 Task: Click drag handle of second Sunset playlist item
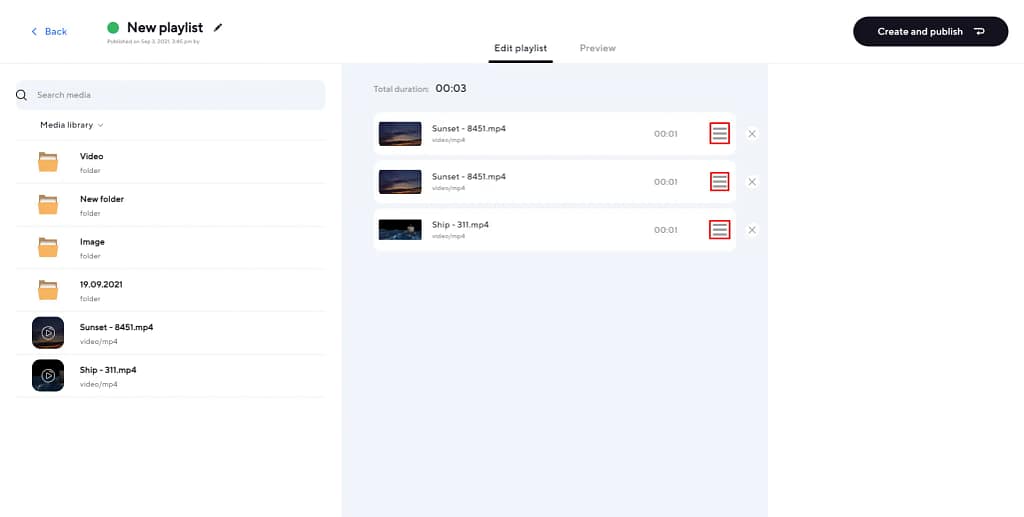coord(719,182)
